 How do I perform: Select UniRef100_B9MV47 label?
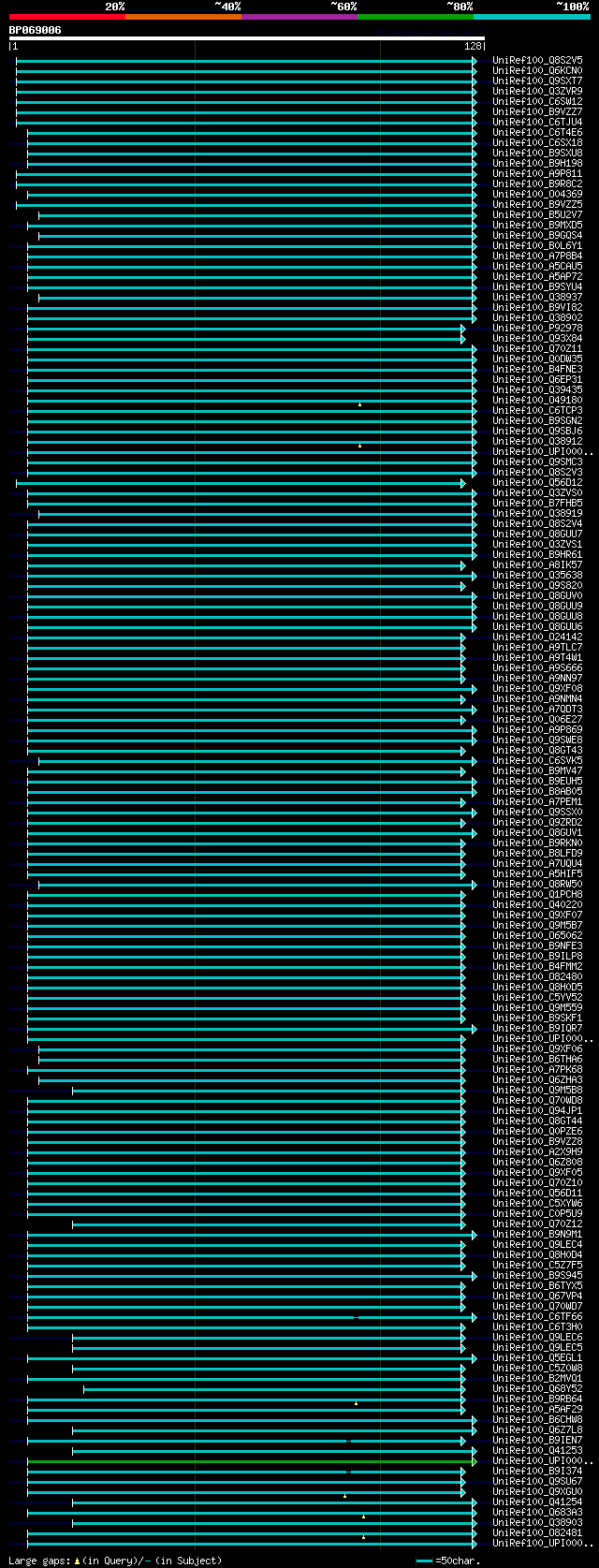click(537, 770)
